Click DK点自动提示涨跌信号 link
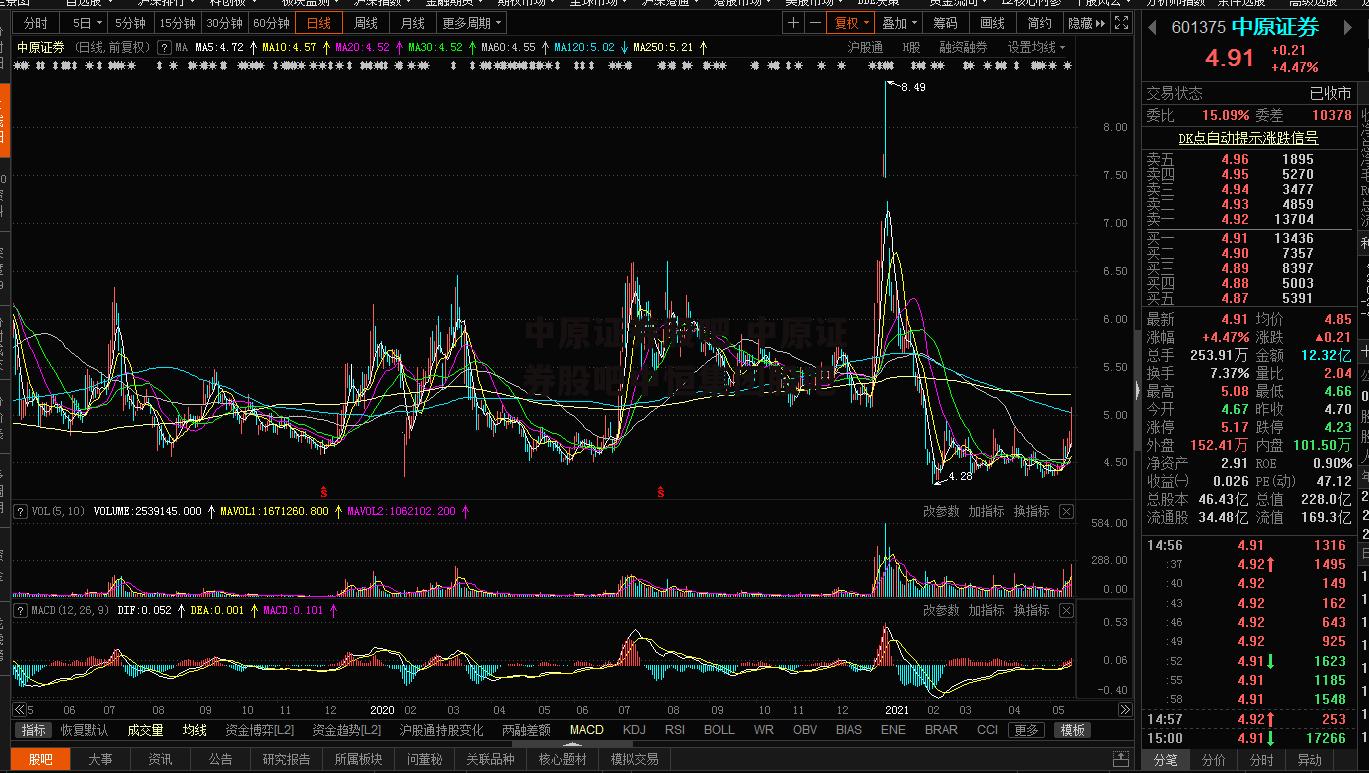This screenshot has width=1369, height=773. click(x=1247, y=138)
